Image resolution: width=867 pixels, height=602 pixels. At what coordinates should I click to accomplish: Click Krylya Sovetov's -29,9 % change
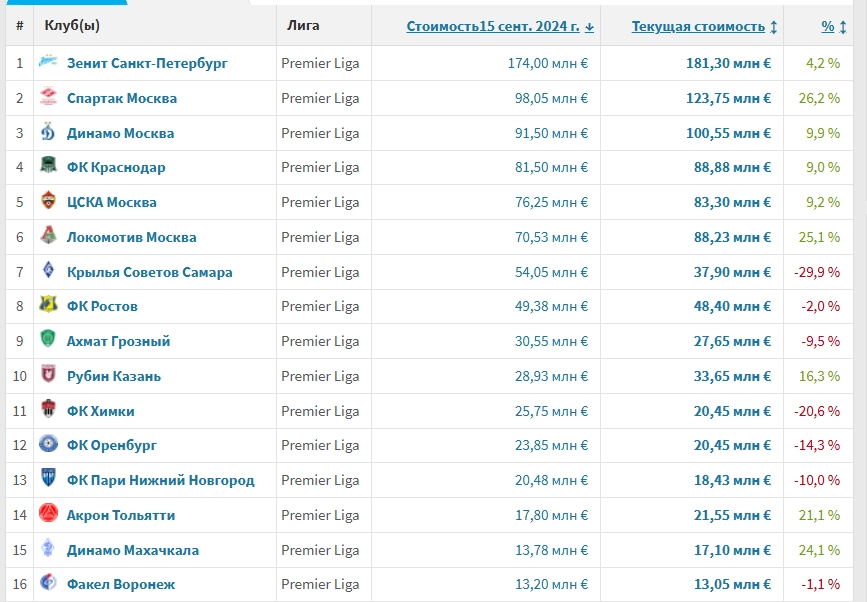[817, 273]
